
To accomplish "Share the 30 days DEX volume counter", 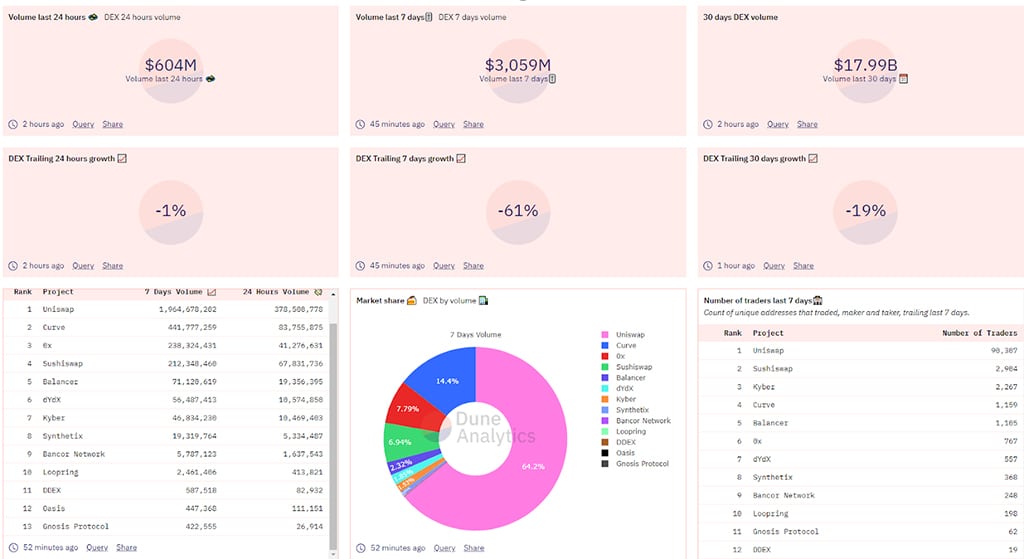I will (807, 124).
